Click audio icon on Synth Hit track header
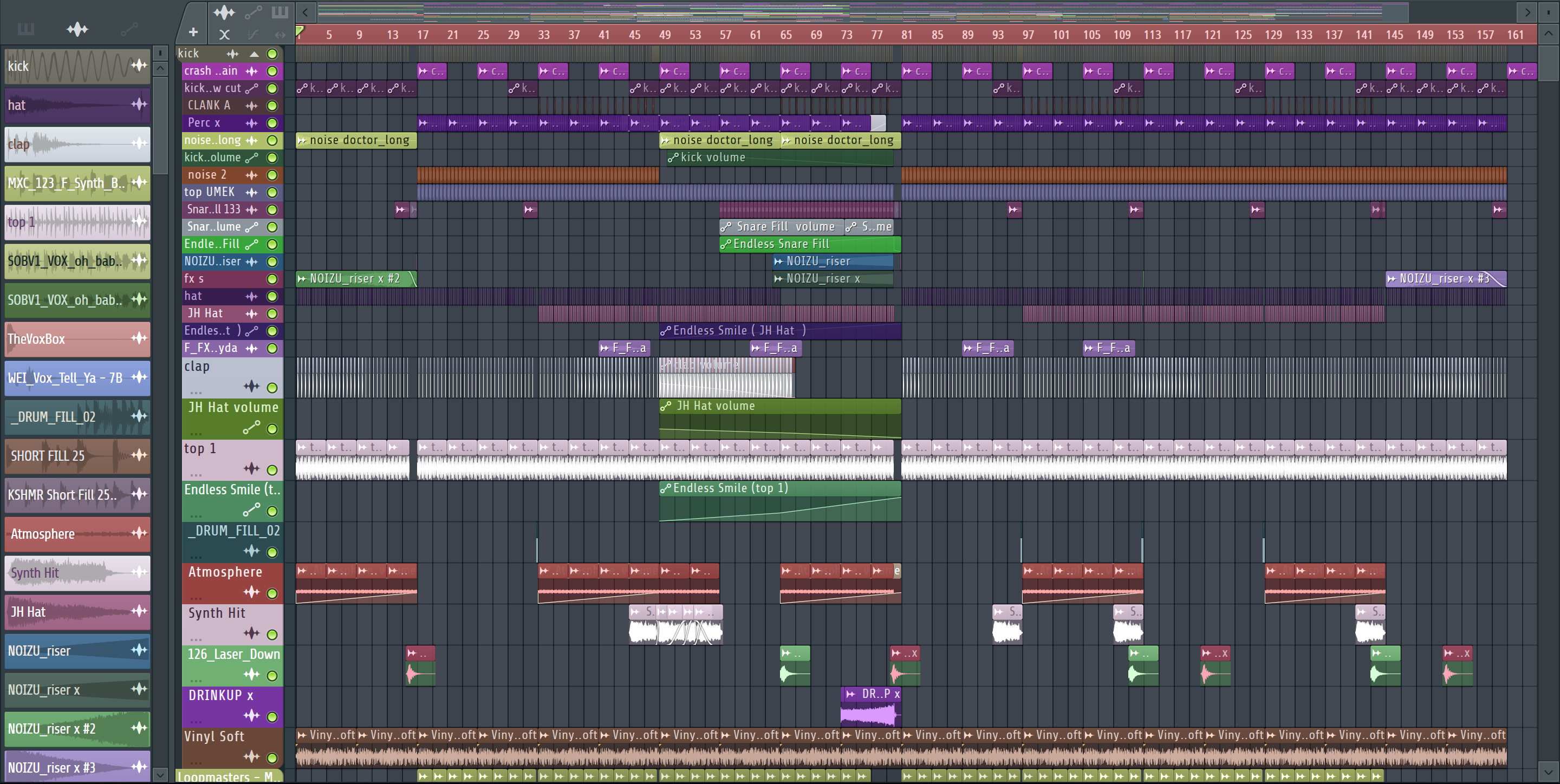 (251, 633)
